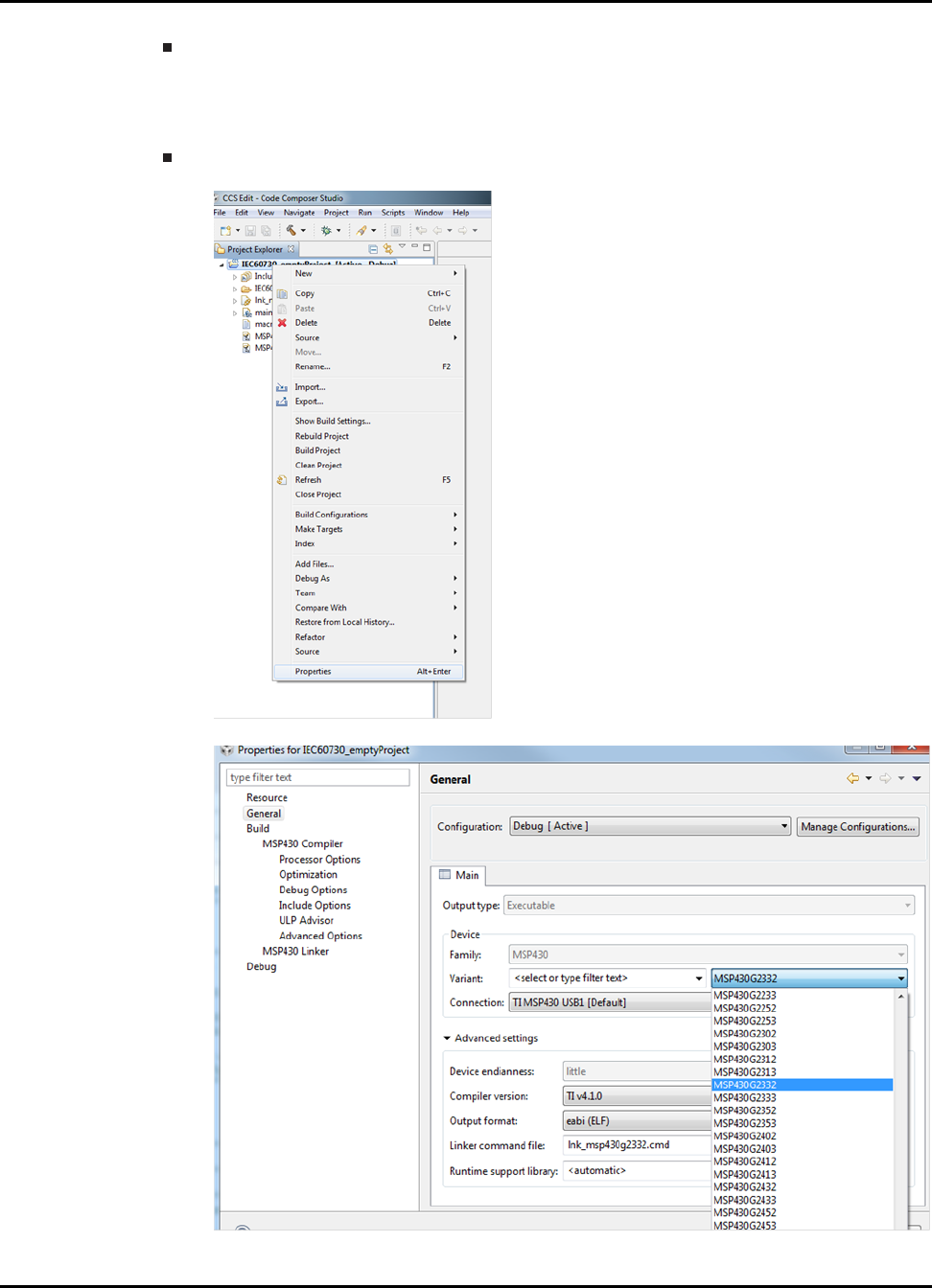Viewport: 932px width, 1288px height.
Task: Click the type filter text field
Action: pos(318,777)
